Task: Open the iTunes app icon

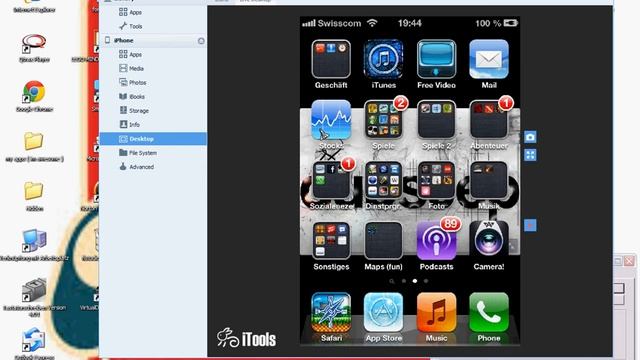Action: (383, 59)
